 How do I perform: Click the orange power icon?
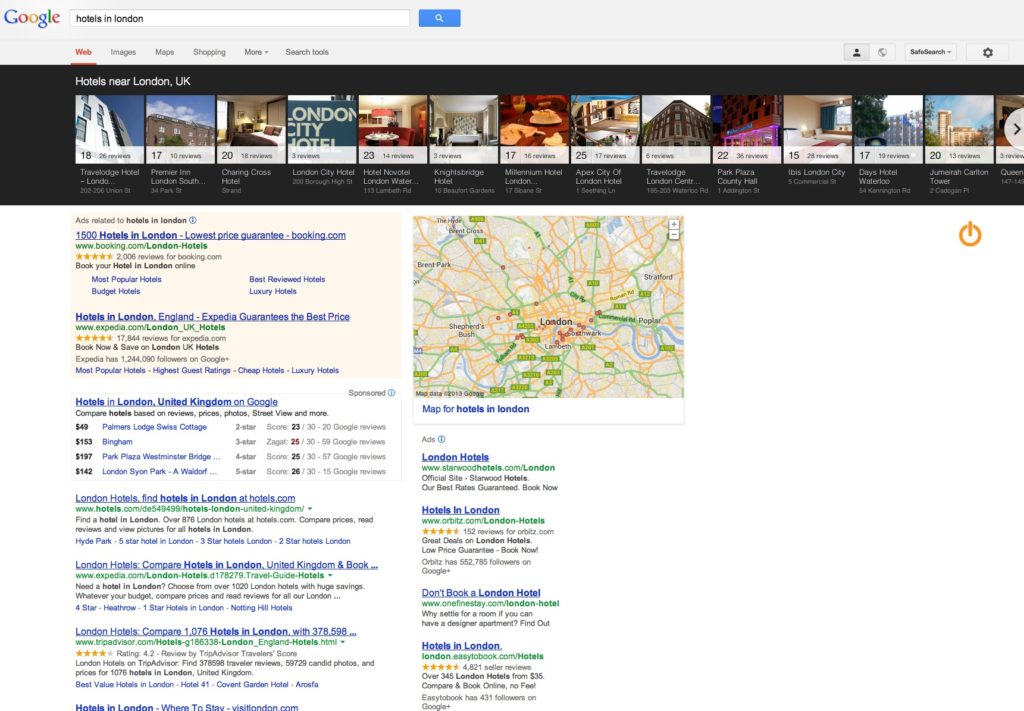pos(970,234)
